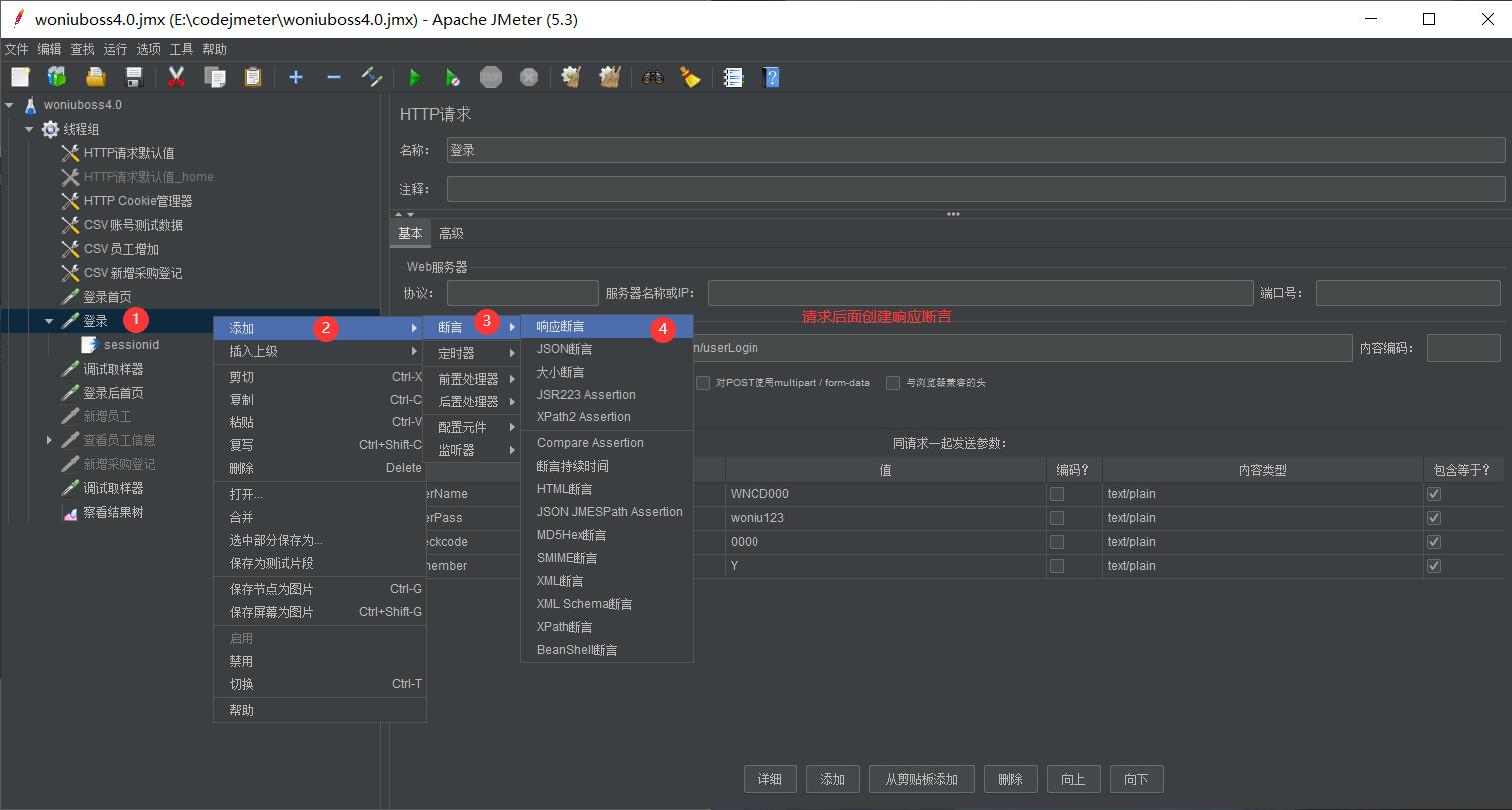Switch to the 高级 tab
Viewport: 1512px width, 810px height.
(x=451, y=233)
